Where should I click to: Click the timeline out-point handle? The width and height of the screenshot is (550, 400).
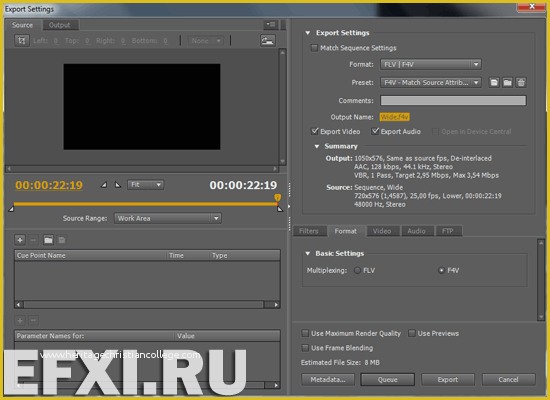280,209
